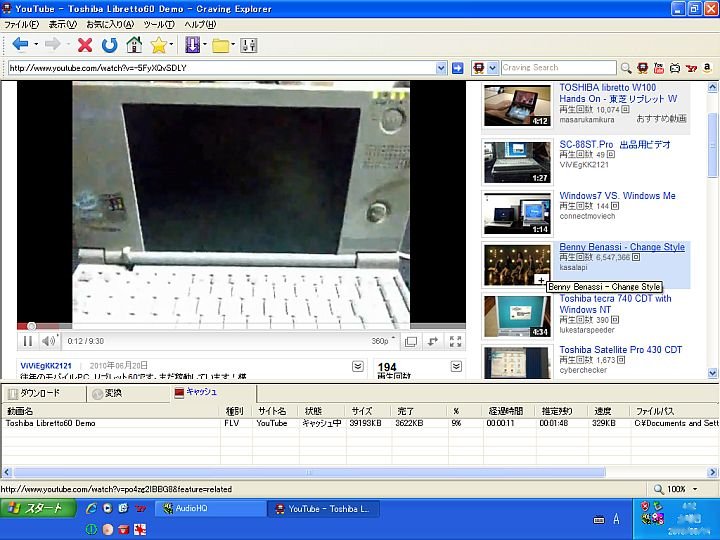Pause the video playback
720x540 pixels.
pos(28,341)
